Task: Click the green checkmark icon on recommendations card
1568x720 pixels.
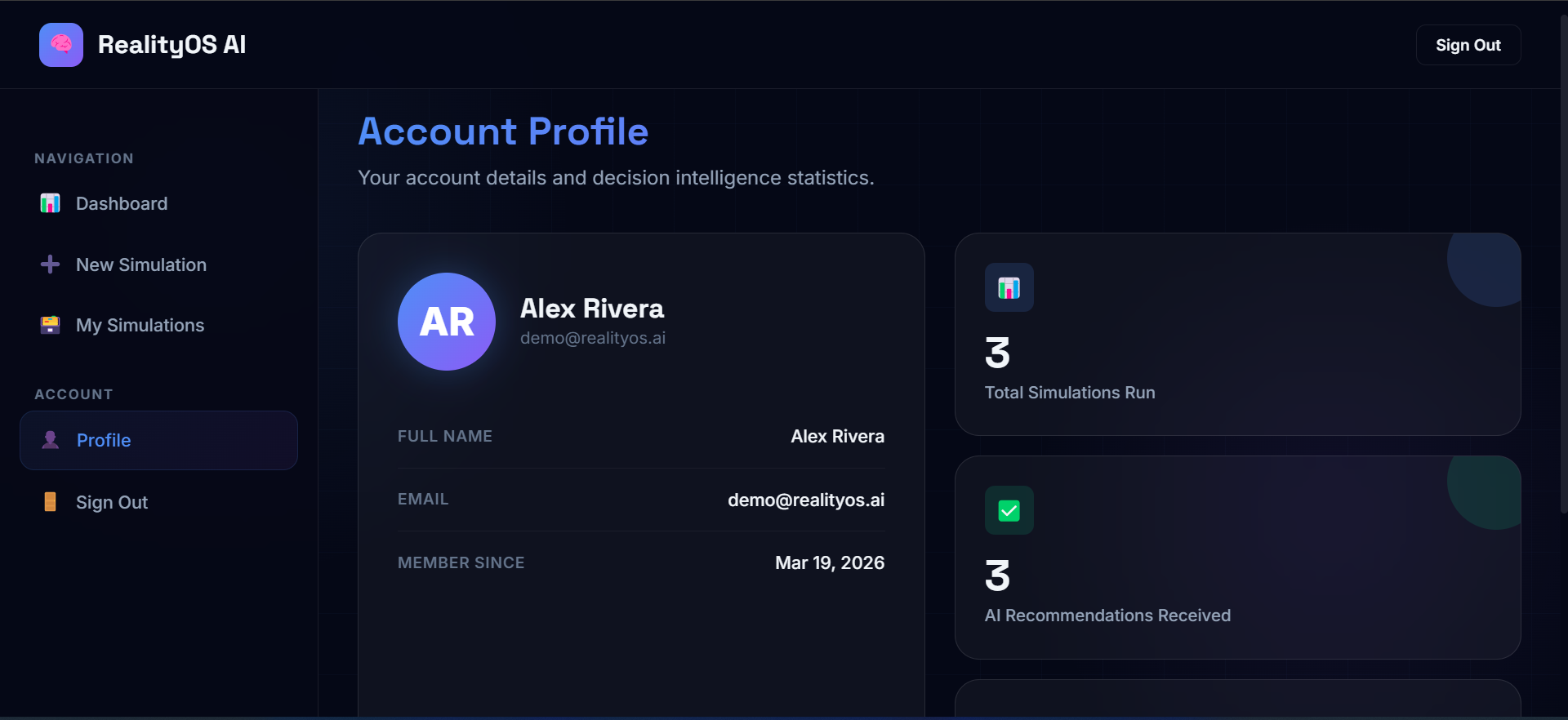Action: 1009,510
